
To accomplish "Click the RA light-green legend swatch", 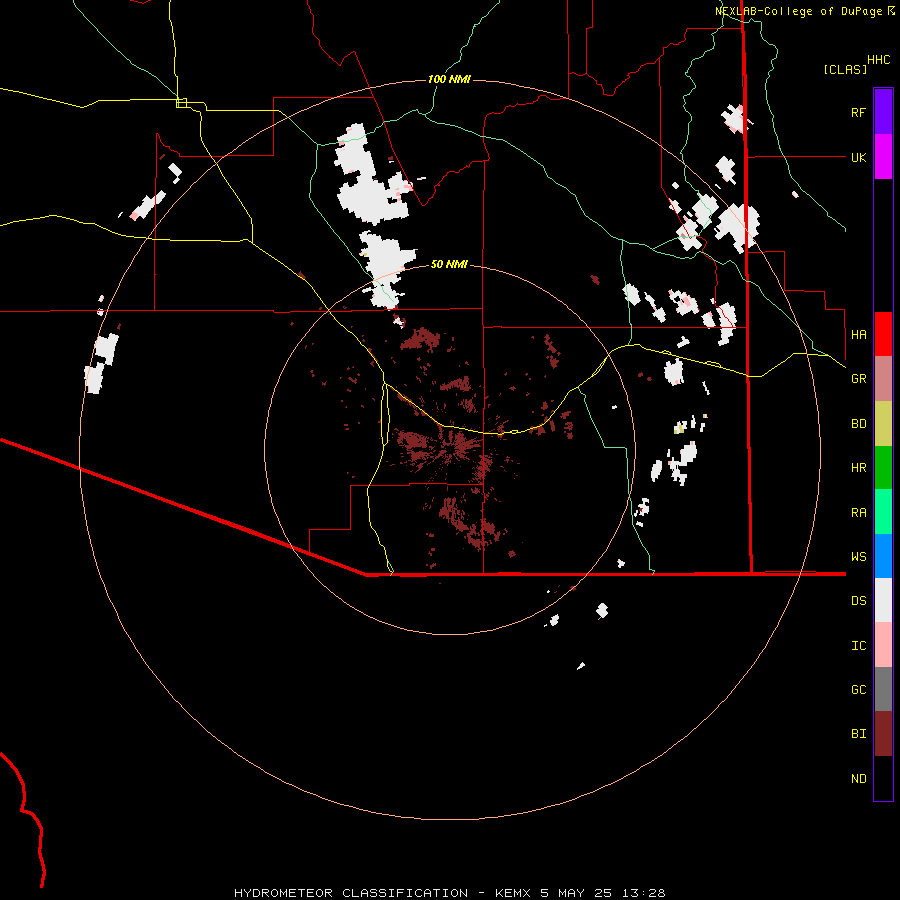I will [883, 512].
